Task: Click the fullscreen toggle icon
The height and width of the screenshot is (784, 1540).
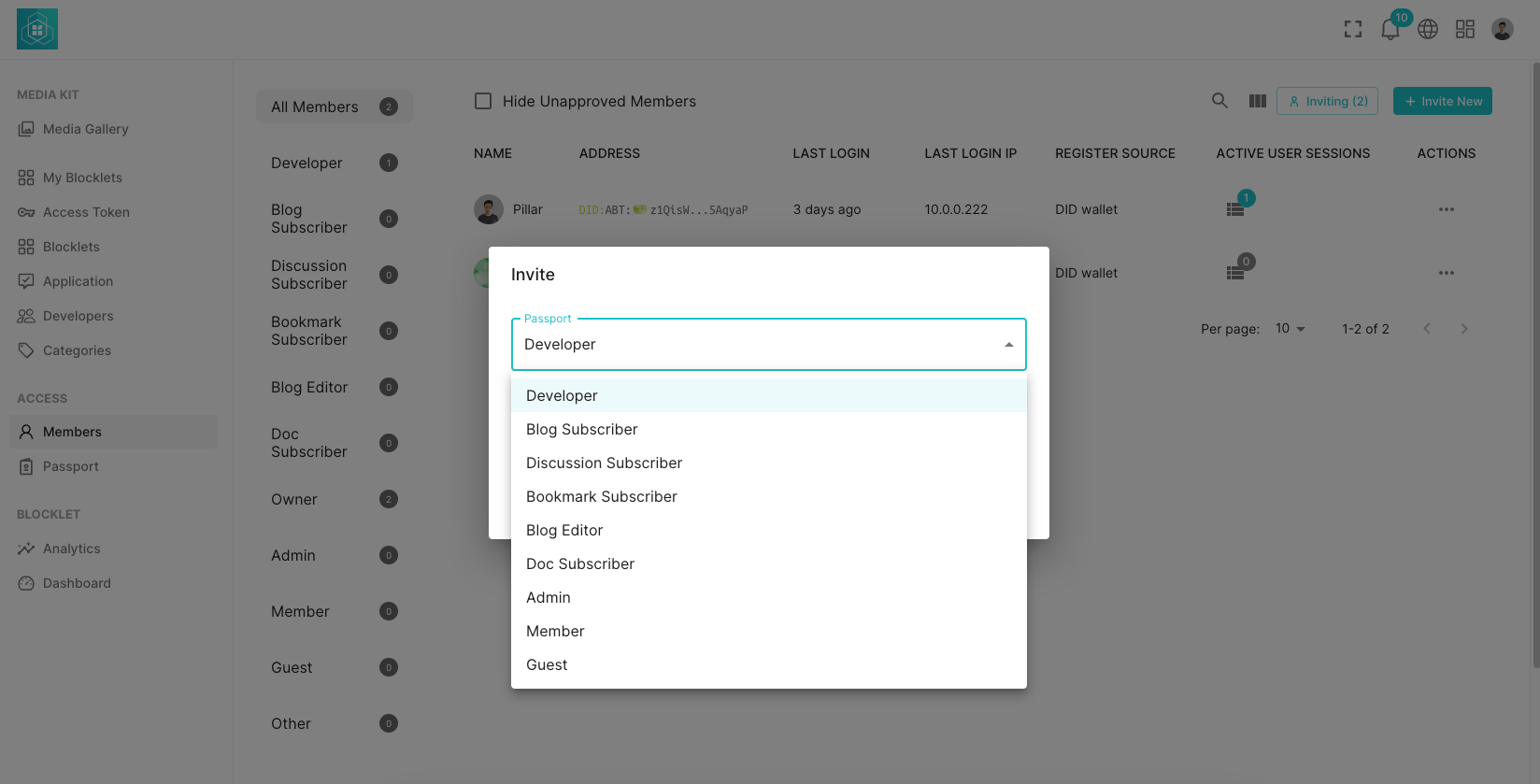Action: coord(1352,29)
